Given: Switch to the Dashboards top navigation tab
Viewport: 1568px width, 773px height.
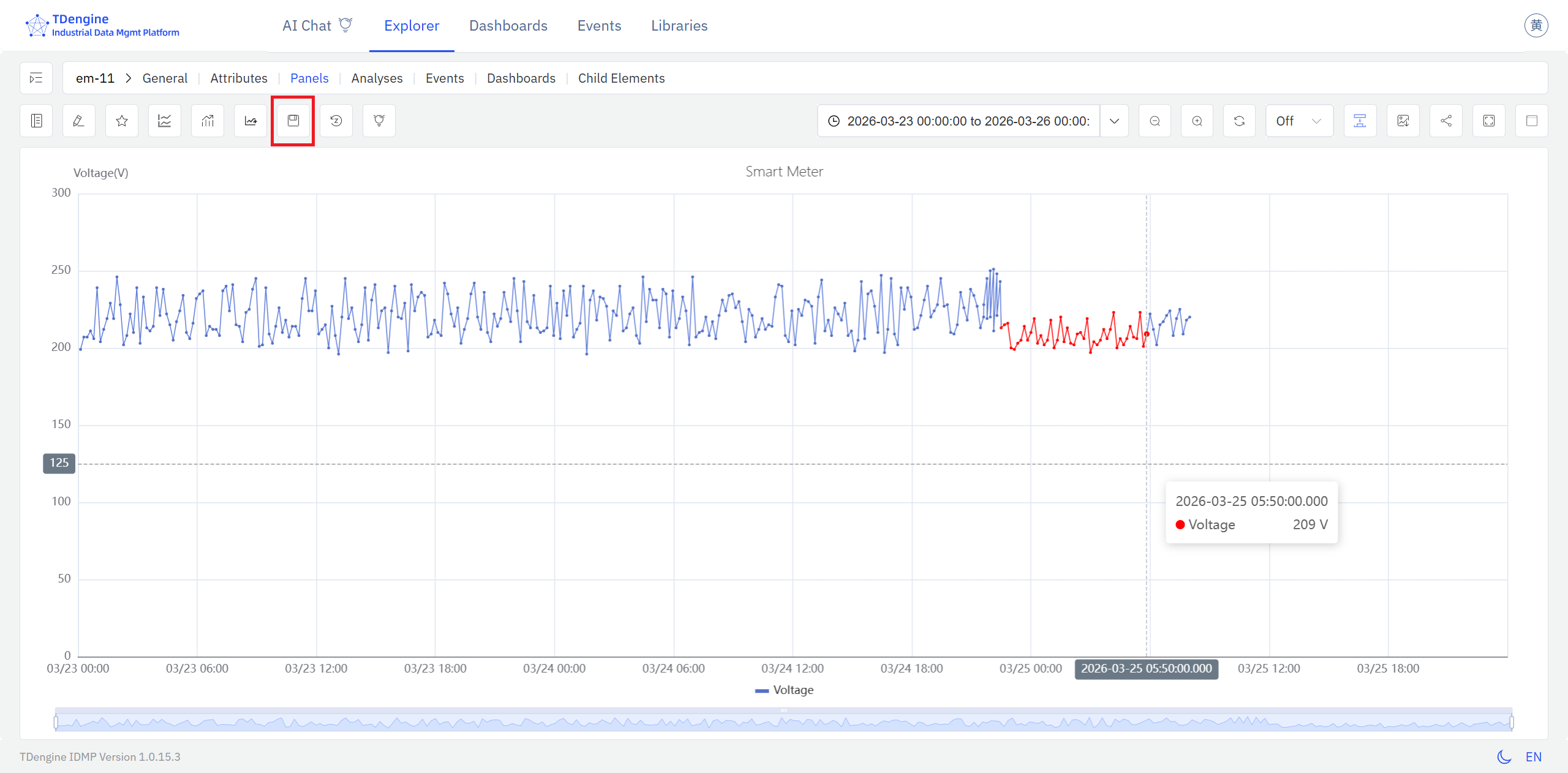Looking at the screenshot, I should point(508,26).
